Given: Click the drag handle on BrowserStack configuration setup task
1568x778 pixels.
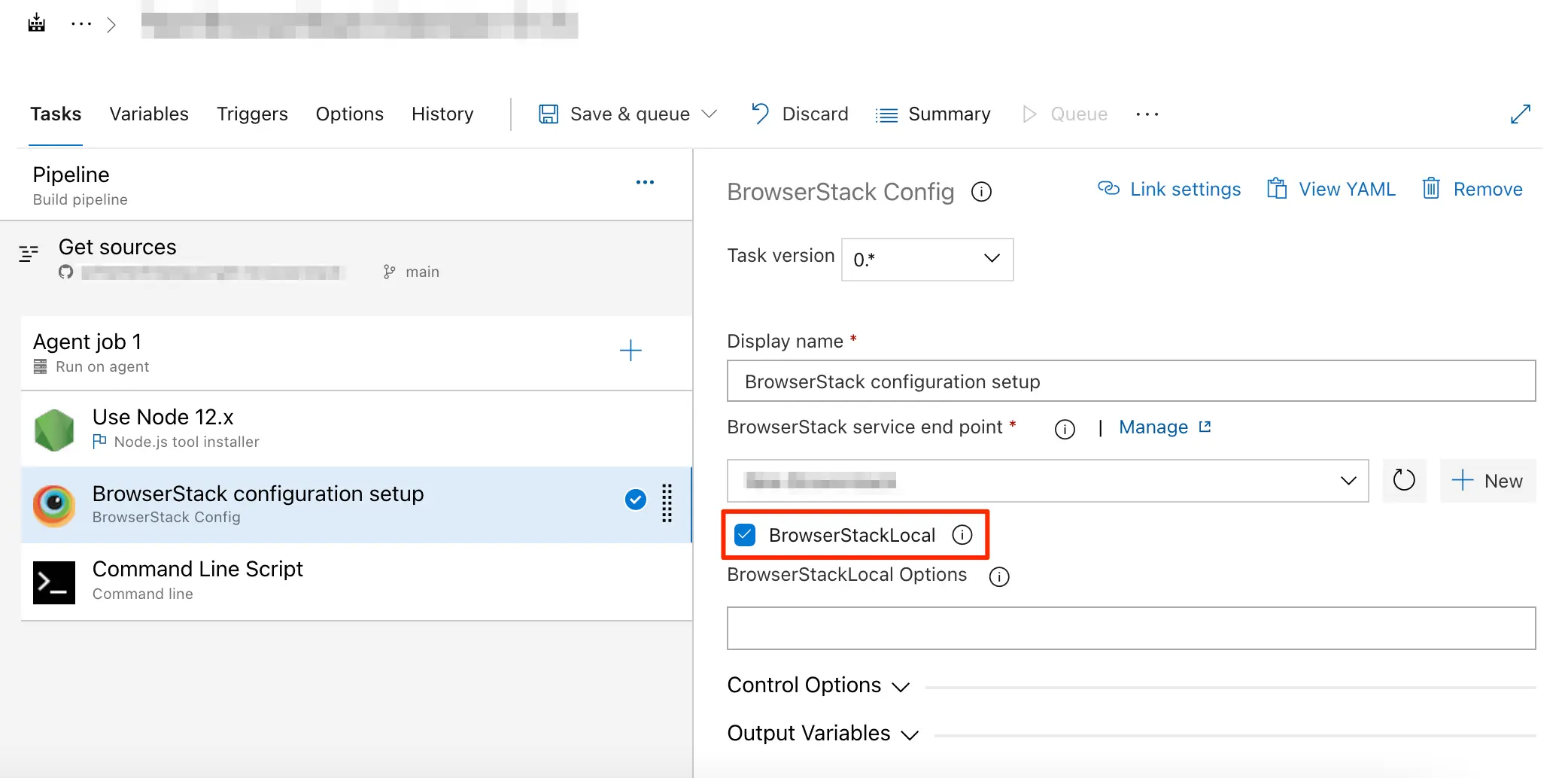Looking at the screenshot, I should coord(667,503).
